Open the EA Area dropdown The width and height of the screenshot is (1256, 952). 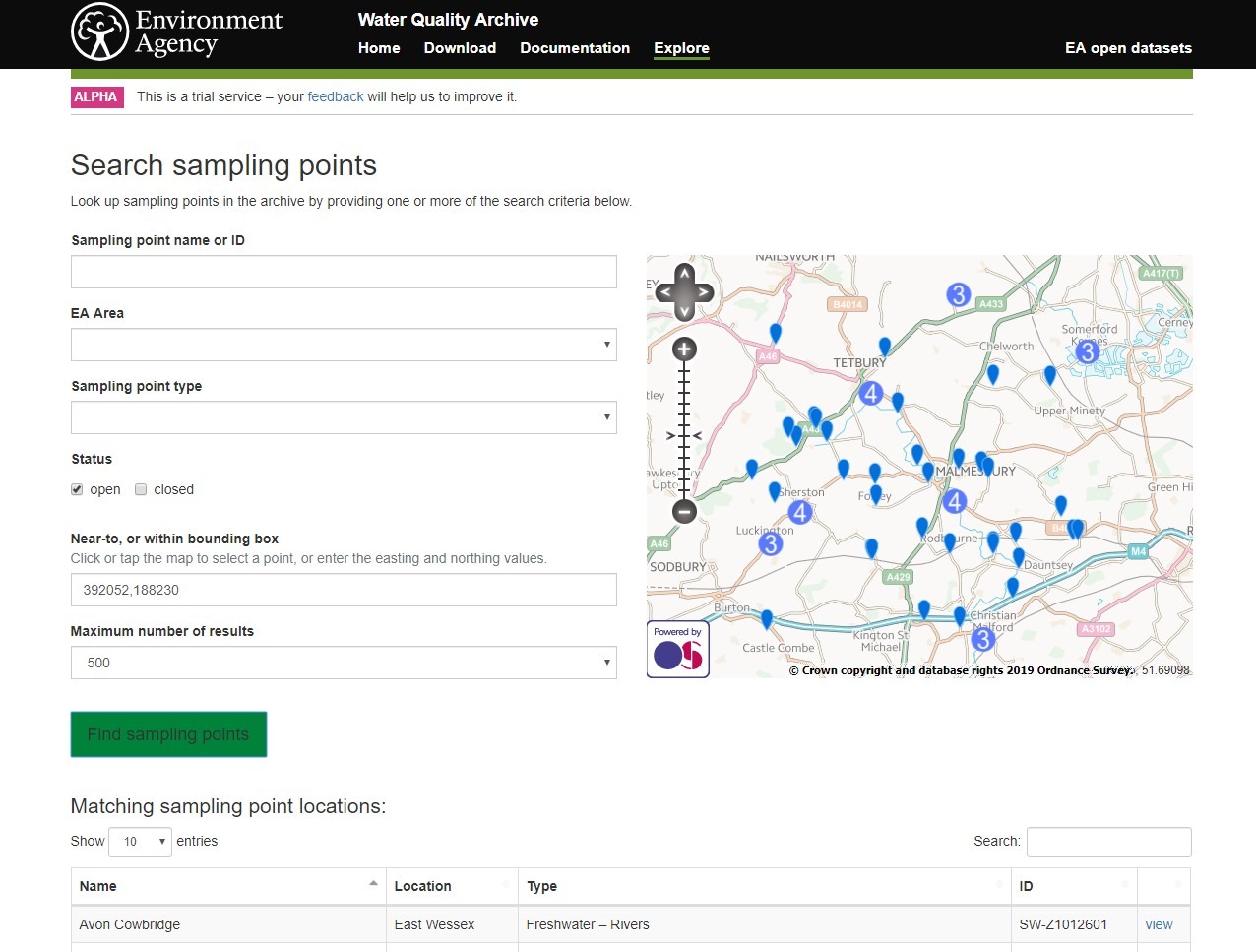tap(344, 345)
